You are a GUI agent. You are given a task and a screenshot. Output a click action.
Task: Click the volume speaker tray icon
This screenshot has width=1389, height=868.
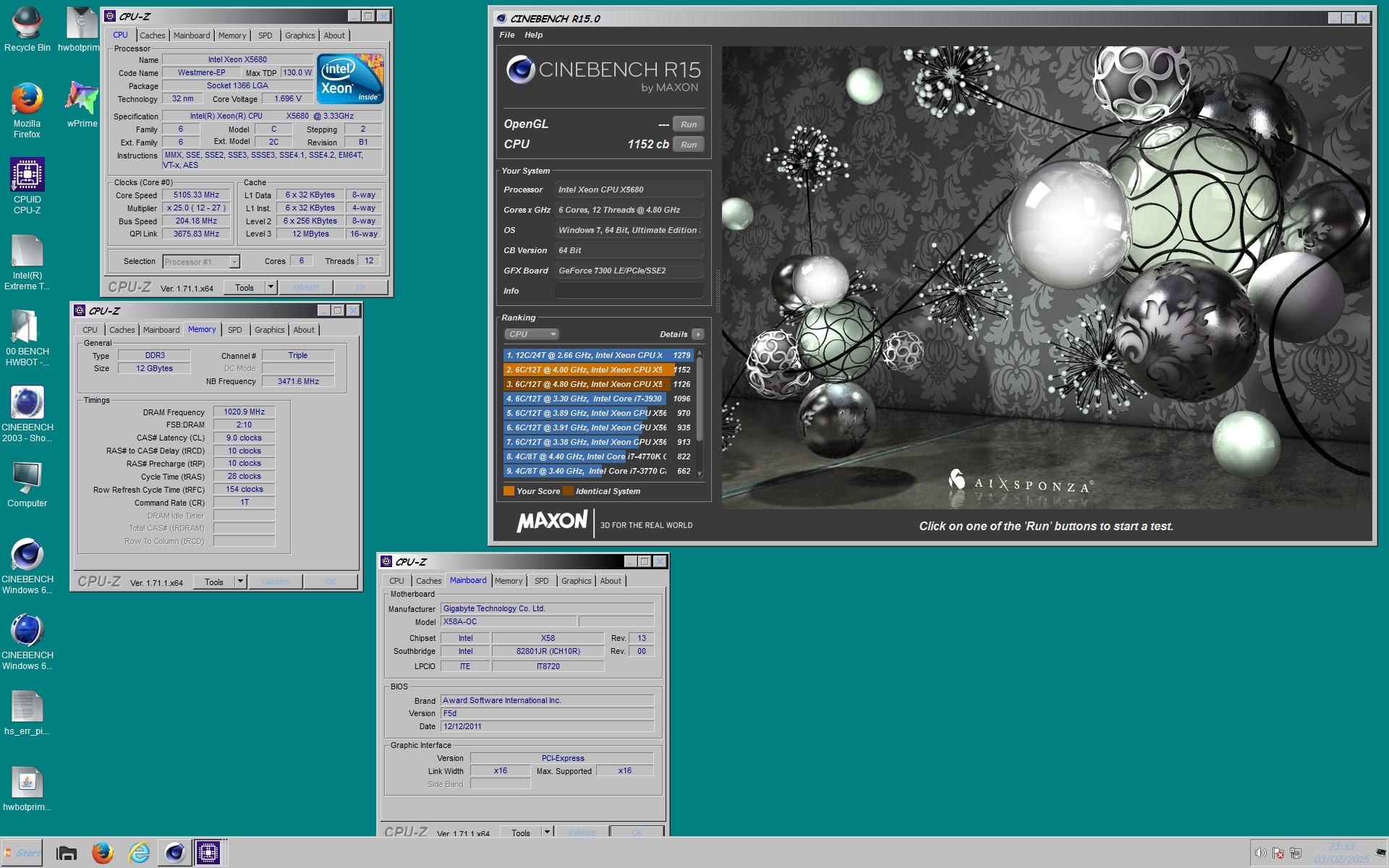point(1260,853)
